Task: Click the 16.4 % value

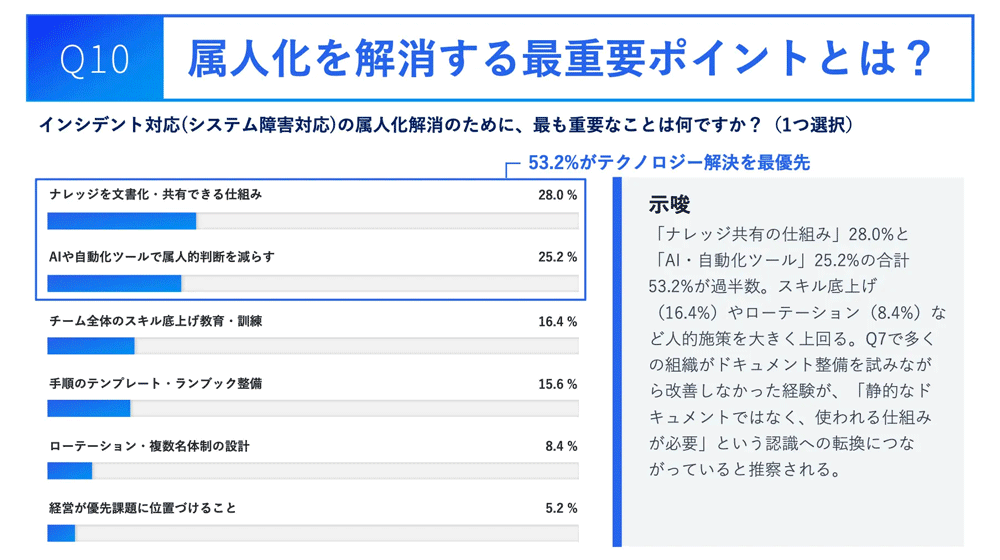Action: 557,322
